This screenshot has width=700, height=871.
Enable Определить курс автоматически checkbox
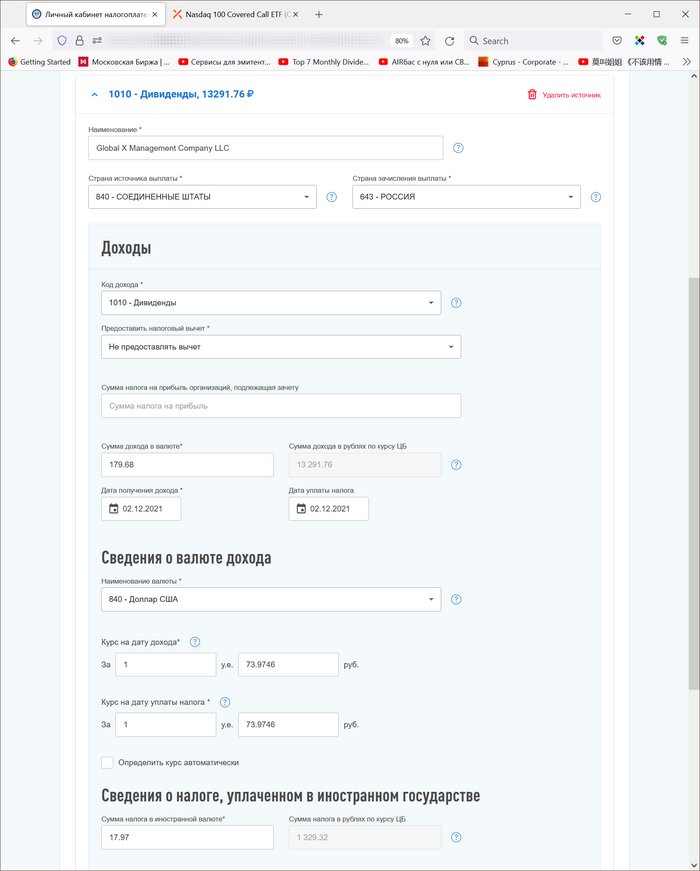[x=108, y=763]
